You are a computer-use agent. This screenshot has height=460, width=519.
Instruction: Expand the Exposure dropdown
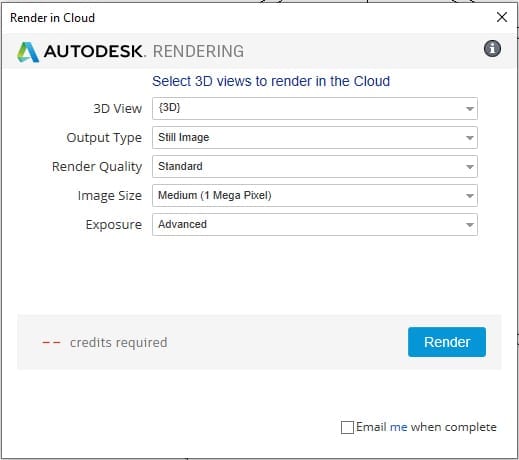[x=315, y=225]
